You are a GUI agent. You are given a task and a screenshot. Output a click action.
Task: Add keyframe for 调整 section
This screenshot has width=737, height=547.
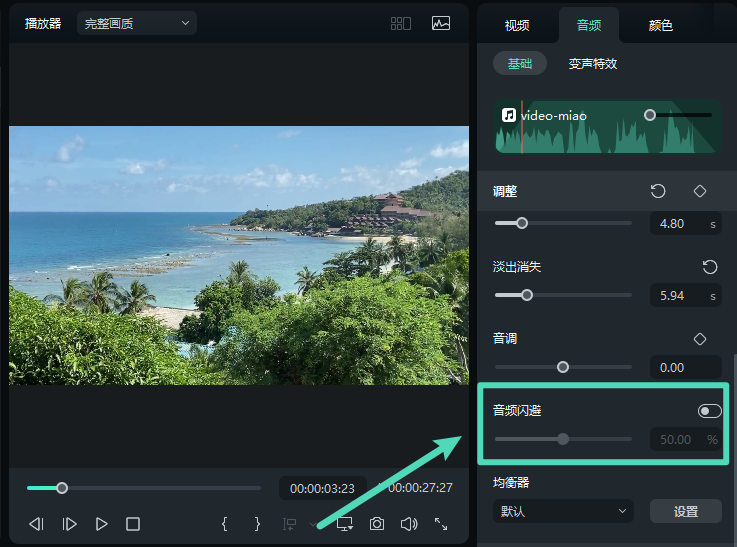(x=700, y=191)
